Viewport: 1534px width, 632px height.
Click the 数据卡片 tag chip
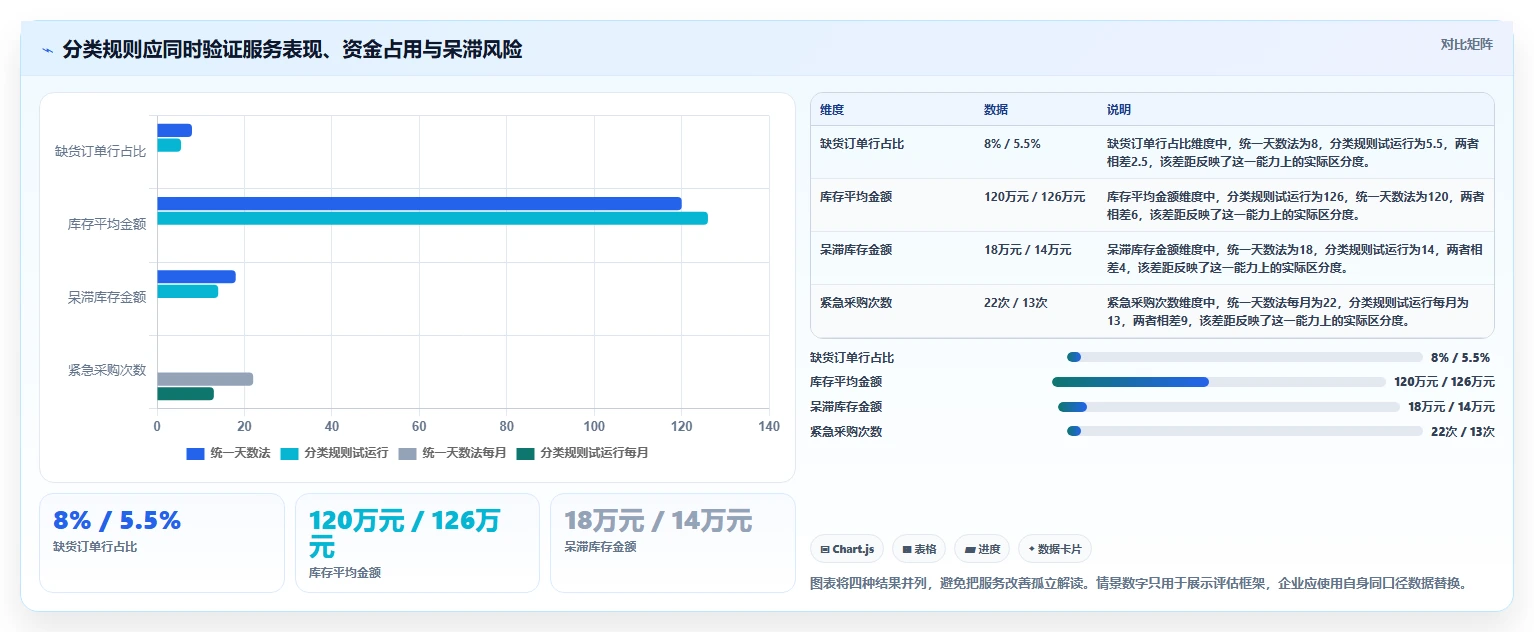click(1055, 549)
